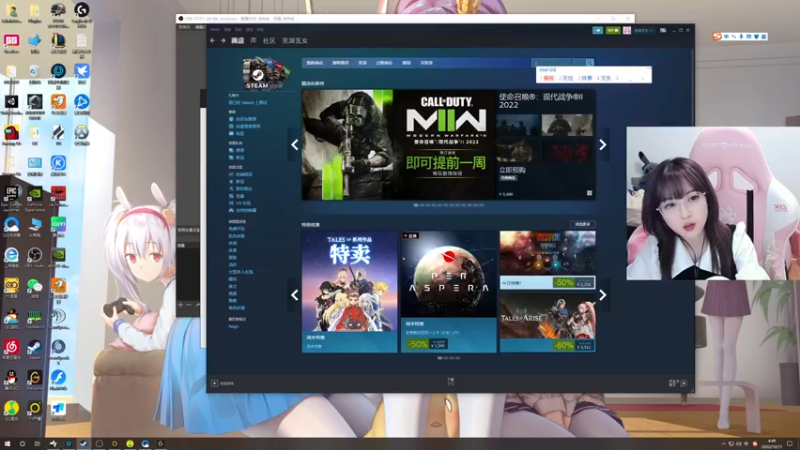Focus the Steam store search field
Viewport: 800px width, 450px height.
558,62
